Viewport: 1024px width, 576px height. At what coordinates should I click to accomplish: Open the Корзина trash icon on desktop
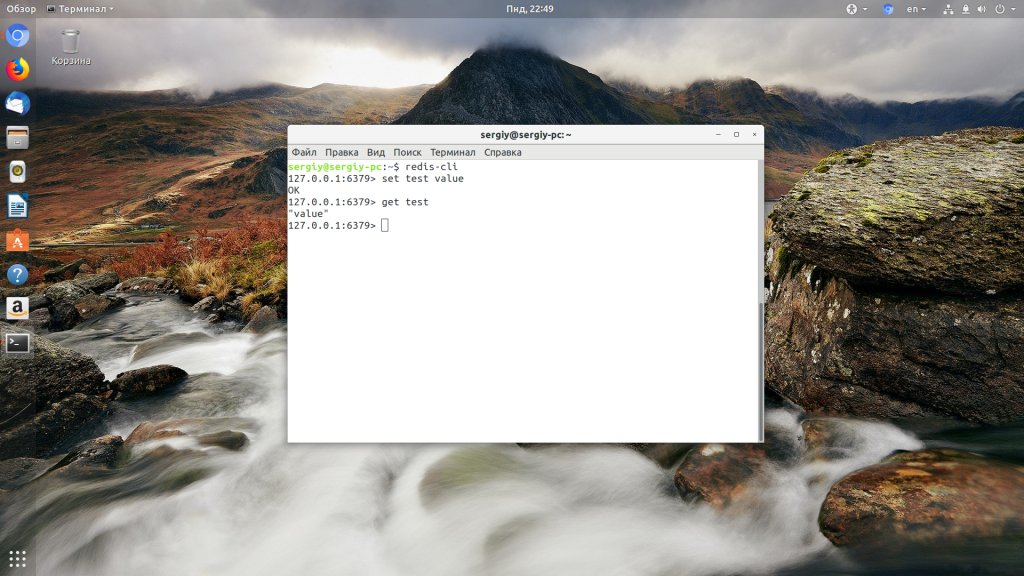[x=70, y=46]
